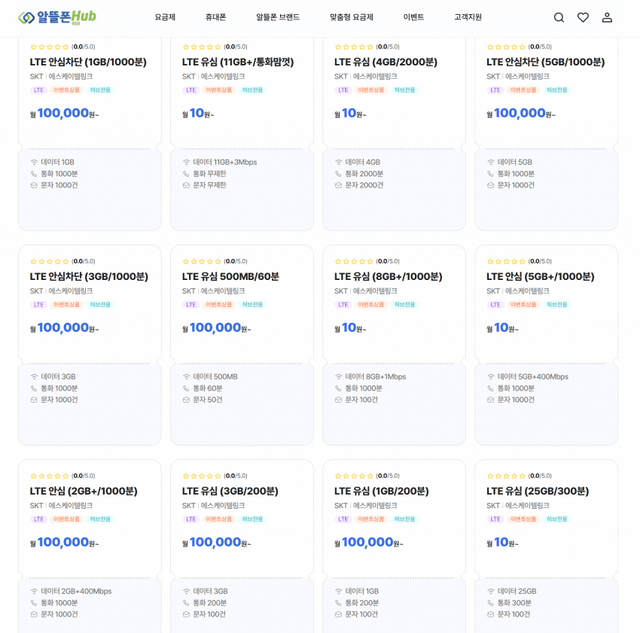This screenshot has height=633, width=640.
Task: Click LTE tag on LTE 안심 (2GB+/1000분)
Action: (x=39, y=519)
